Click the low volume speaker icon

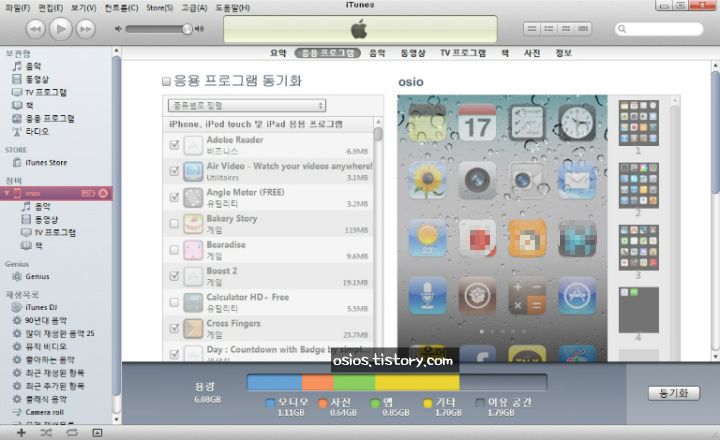pyautogui.click(x=118, y=29)
